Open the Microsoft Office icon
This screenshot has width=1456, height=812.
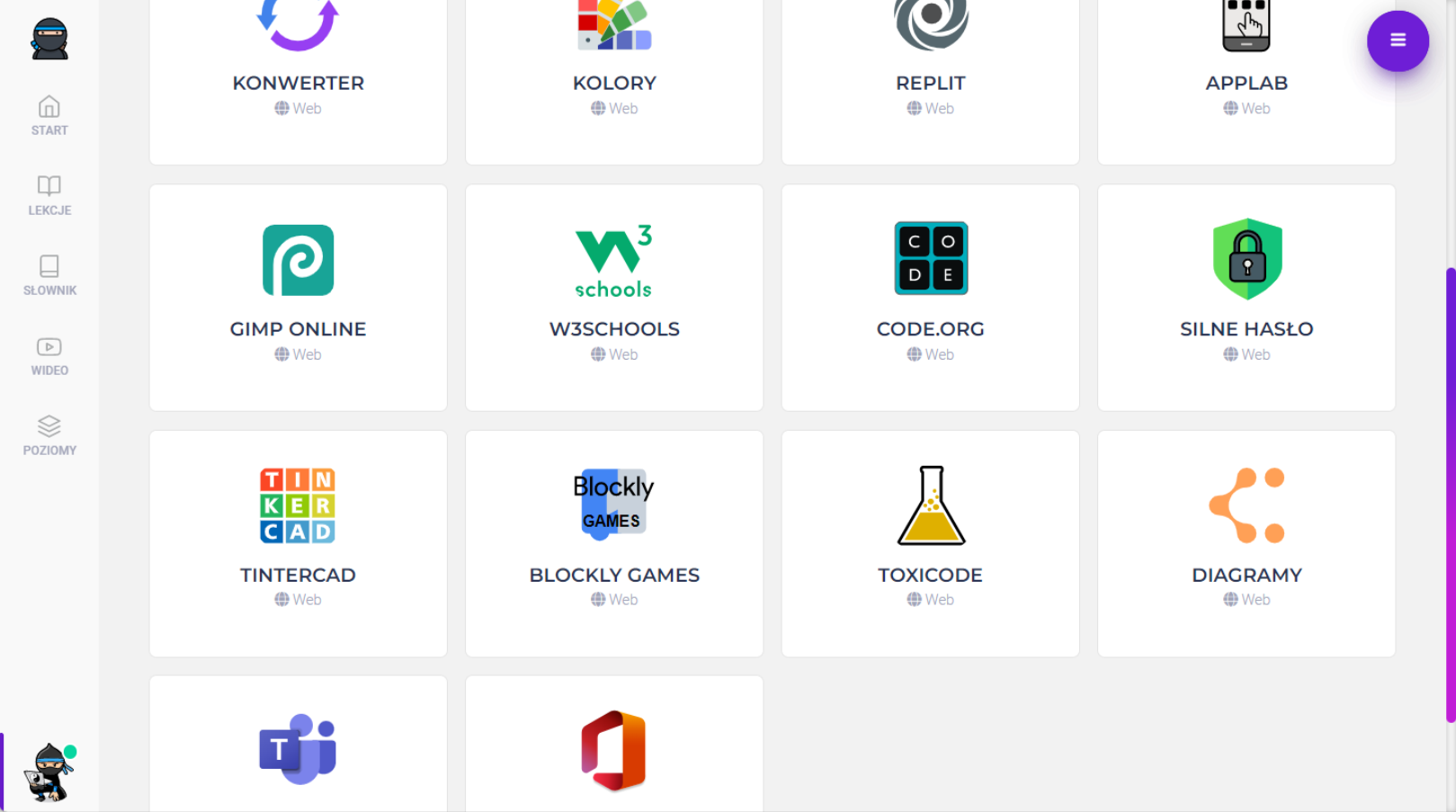point(614,750)
